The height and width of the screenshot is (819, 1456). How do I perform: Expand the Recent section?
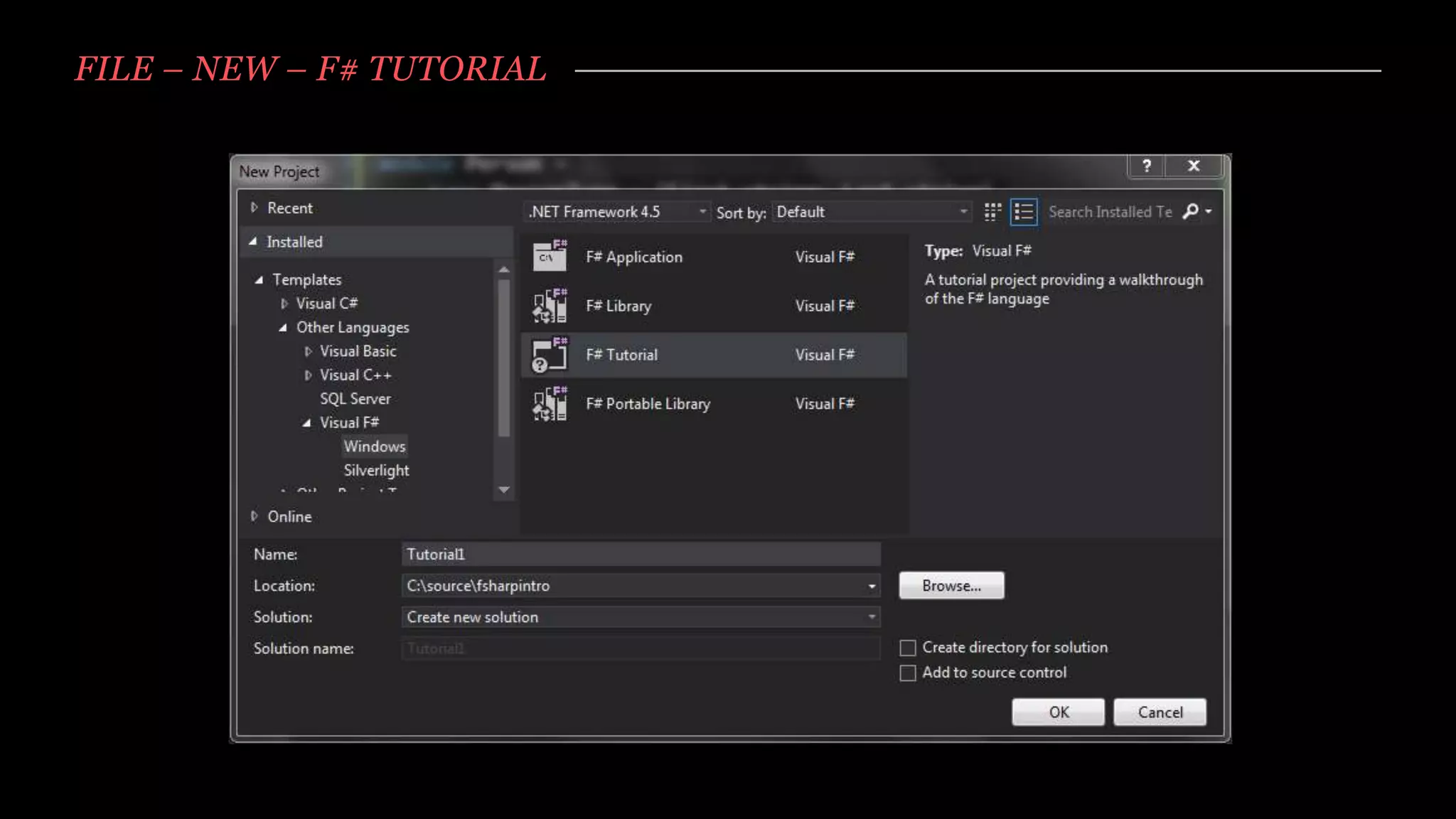[254, 208]
